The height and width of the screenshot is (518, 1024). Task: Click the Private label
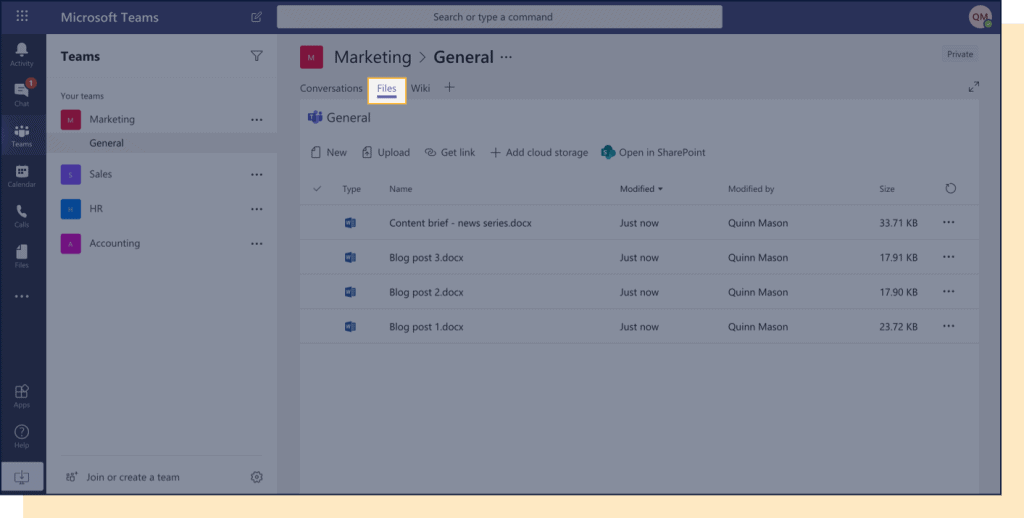pyautogui.click(x=960, y=54)
